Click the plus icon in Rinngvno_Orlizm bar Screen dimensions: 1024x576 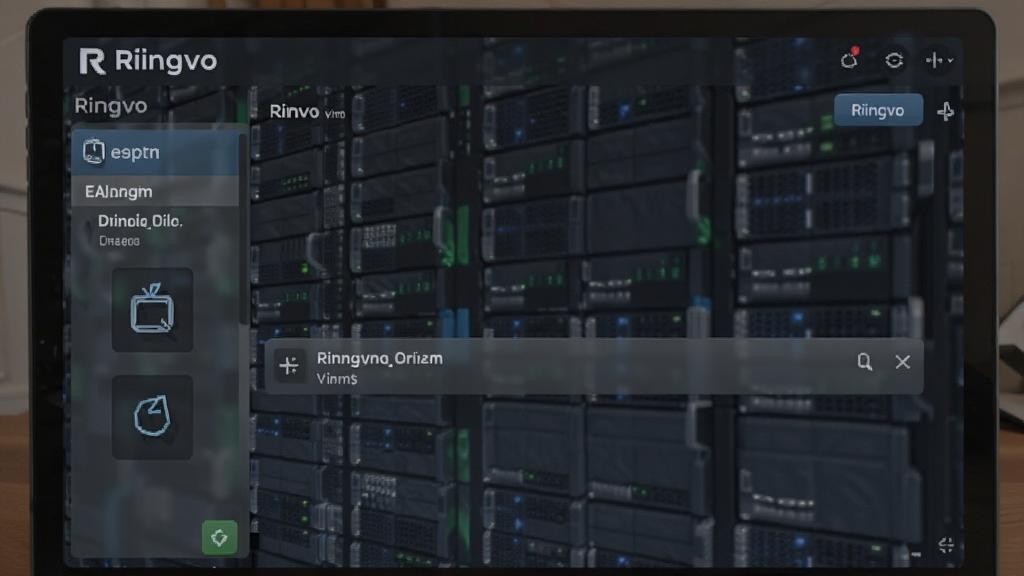pos(289,365)
